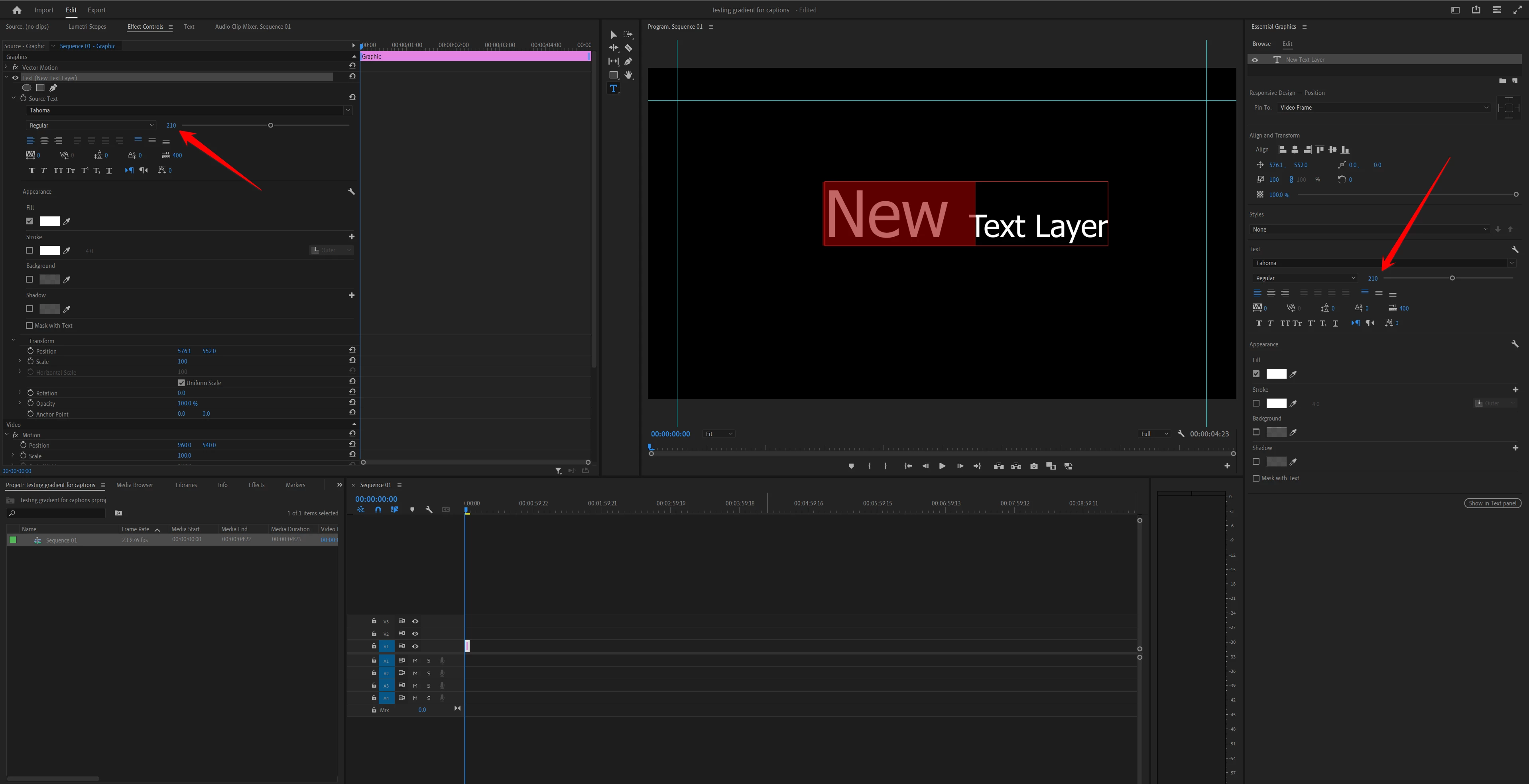Select the Rectangle shape tool
Image resolution: width=1529 pixels, height=784 pixels.
(x=613, y=75)
